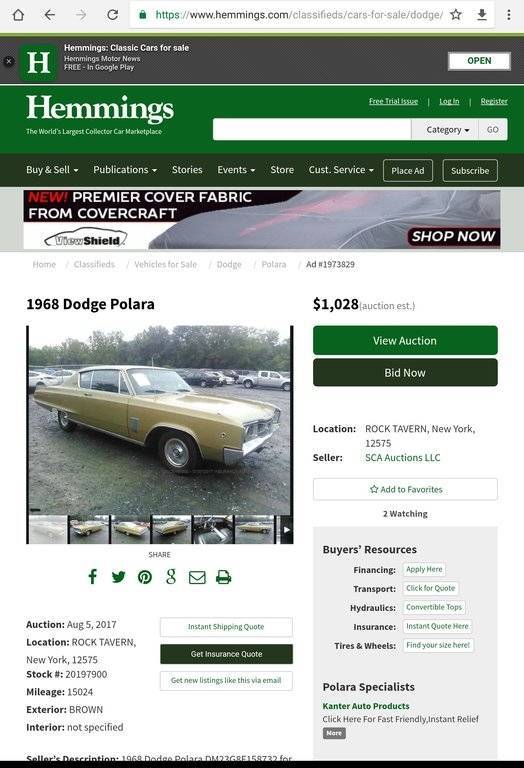Expand the Buy & Sell menu
This screenshot has width=524, height=768.
[x=52, y=170]
